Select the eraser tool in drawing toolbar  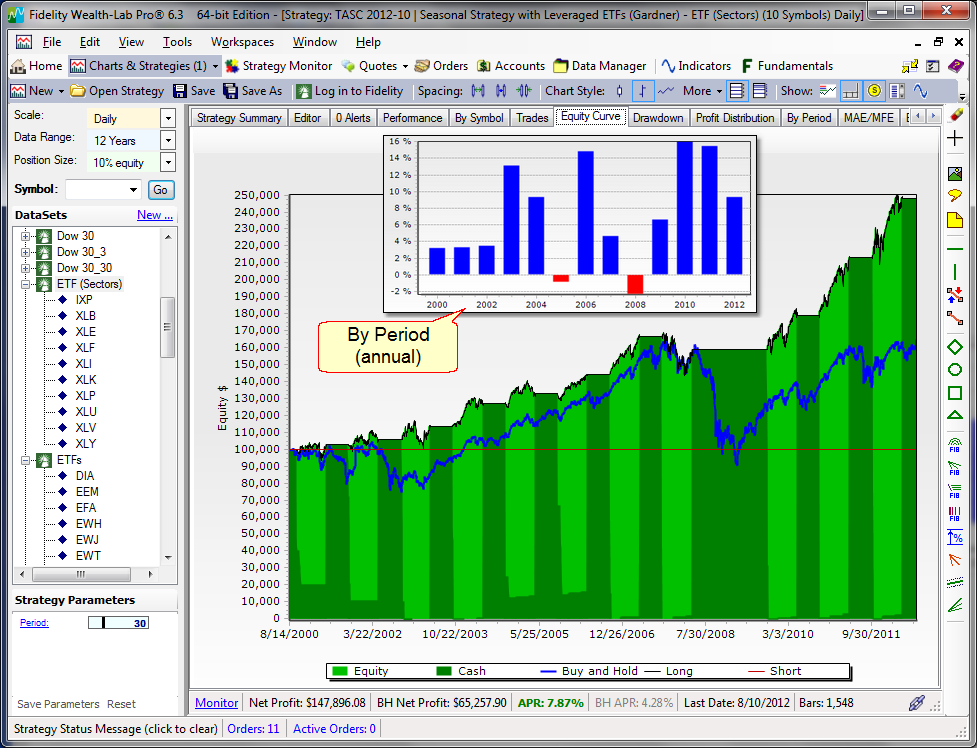pyautogui.click(x=955, y=114)
